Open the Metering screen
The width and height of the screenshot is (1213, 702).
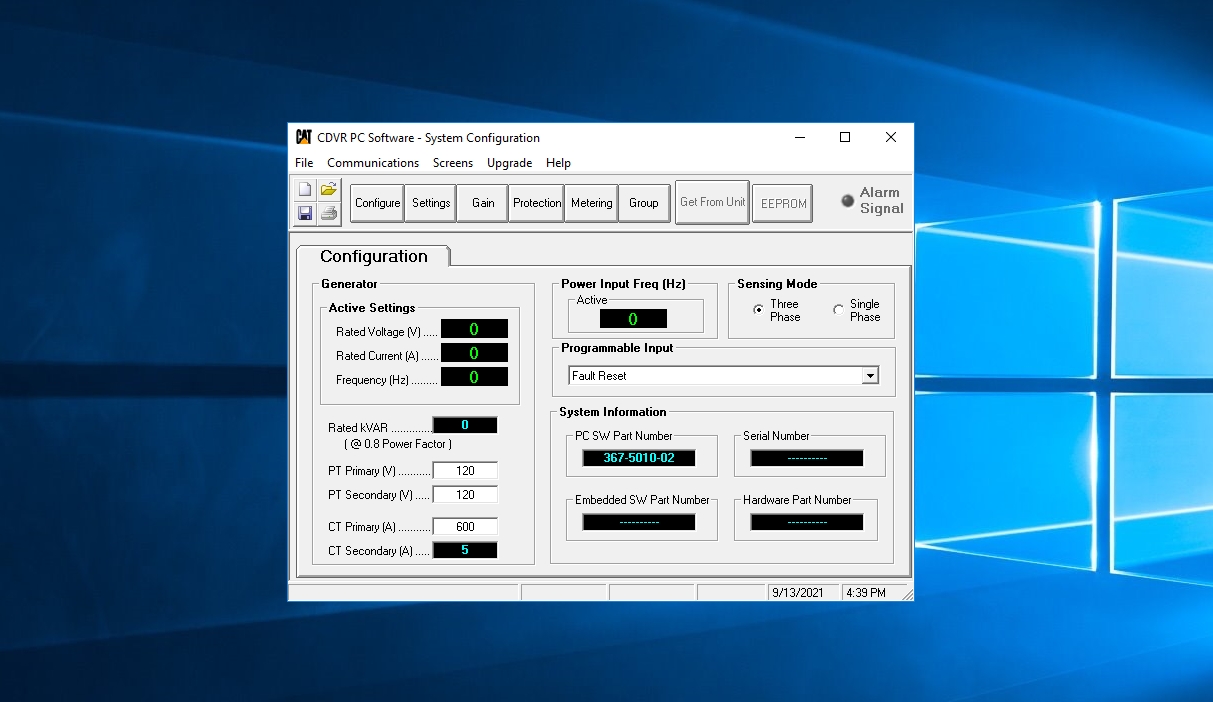(591, 202)
